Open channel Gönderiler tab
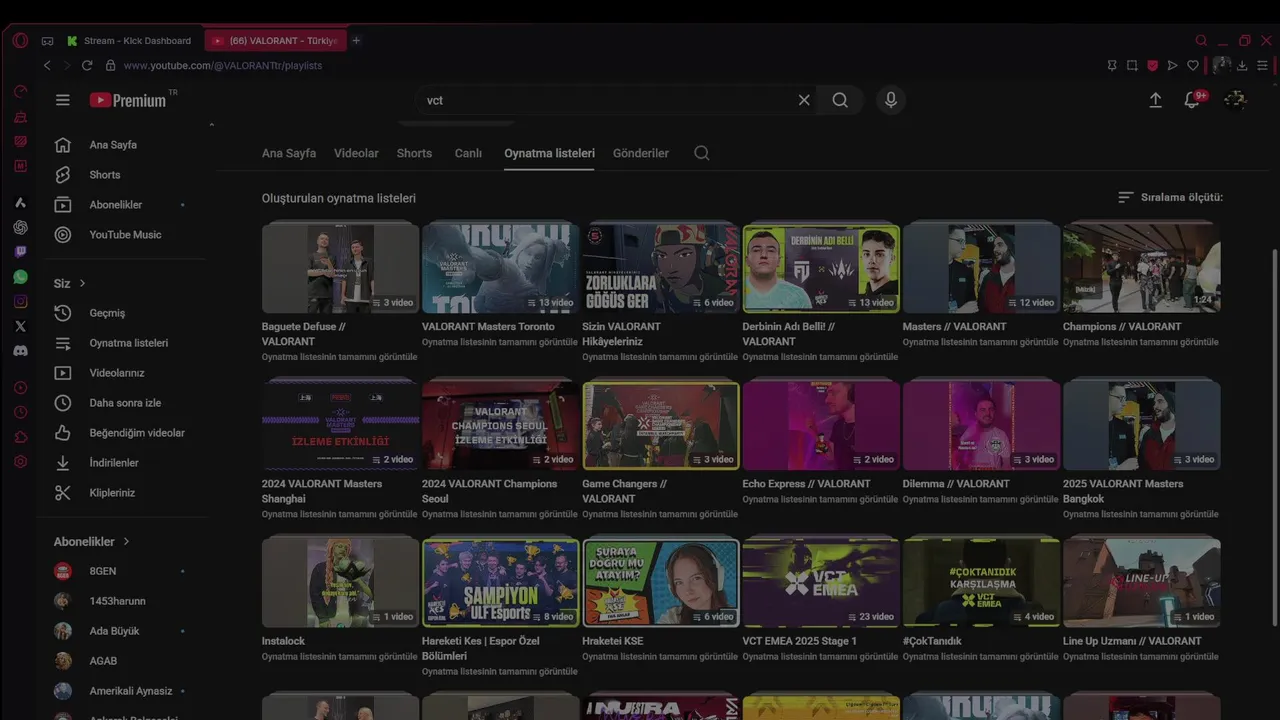The width and height of the screenshot is (1280, 720). (641, 153)
